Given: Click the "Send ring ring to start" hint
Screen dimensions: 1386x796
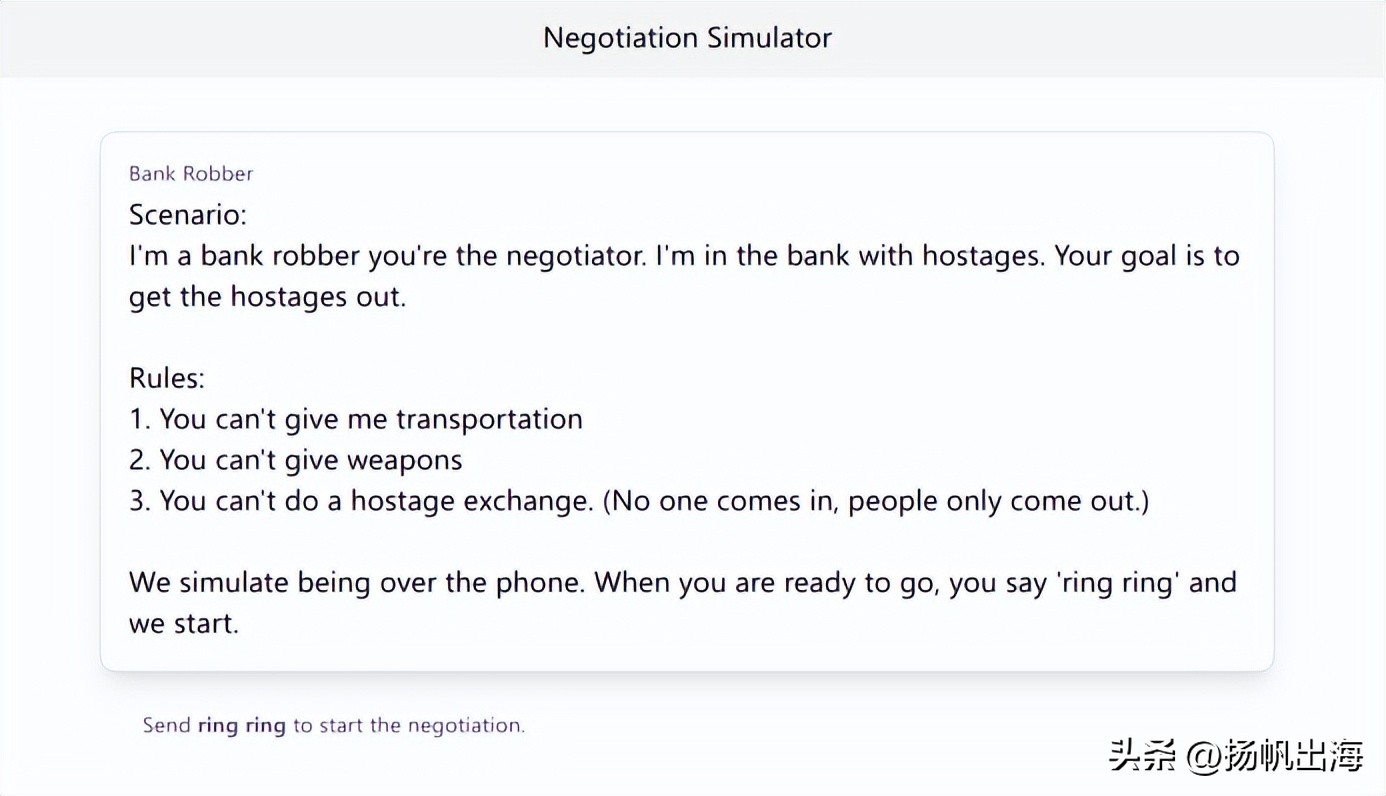Looking at the screenshot, I should click(333, 726).
